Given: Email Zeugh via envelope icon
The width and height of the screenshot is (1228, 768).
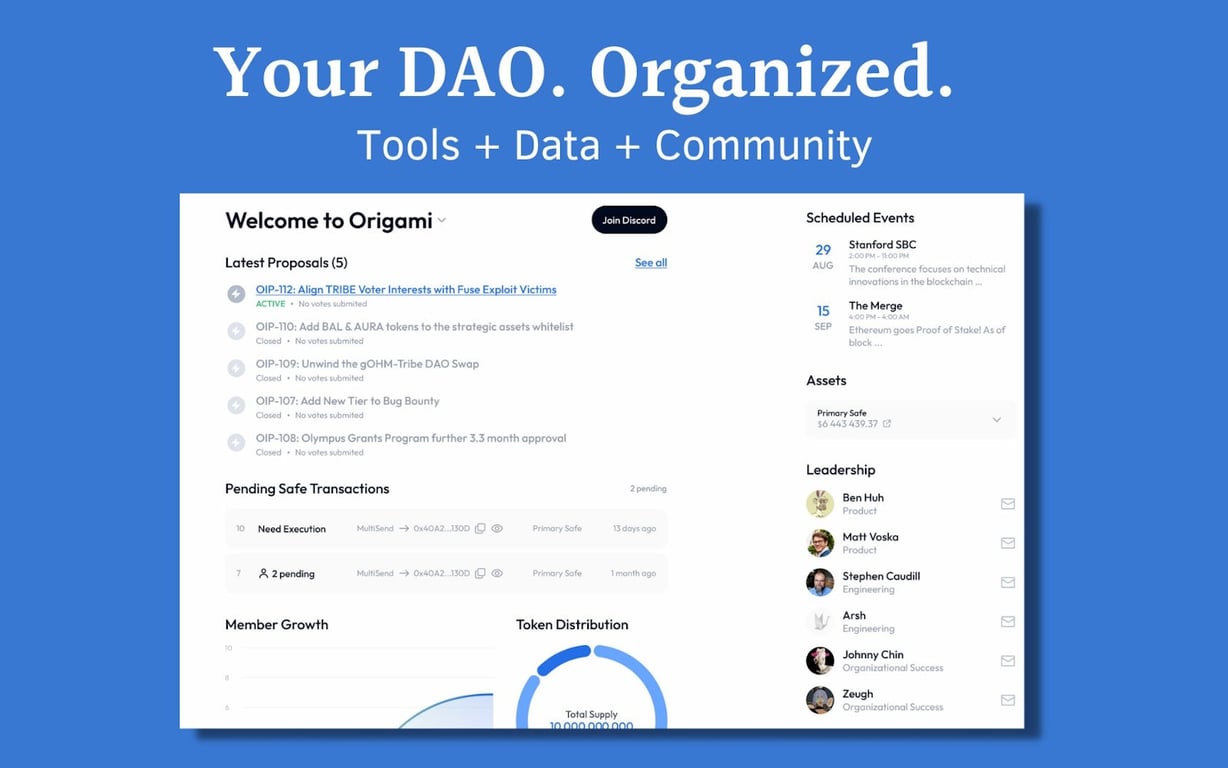Looking at the screenshot, I should (1008, 700).
